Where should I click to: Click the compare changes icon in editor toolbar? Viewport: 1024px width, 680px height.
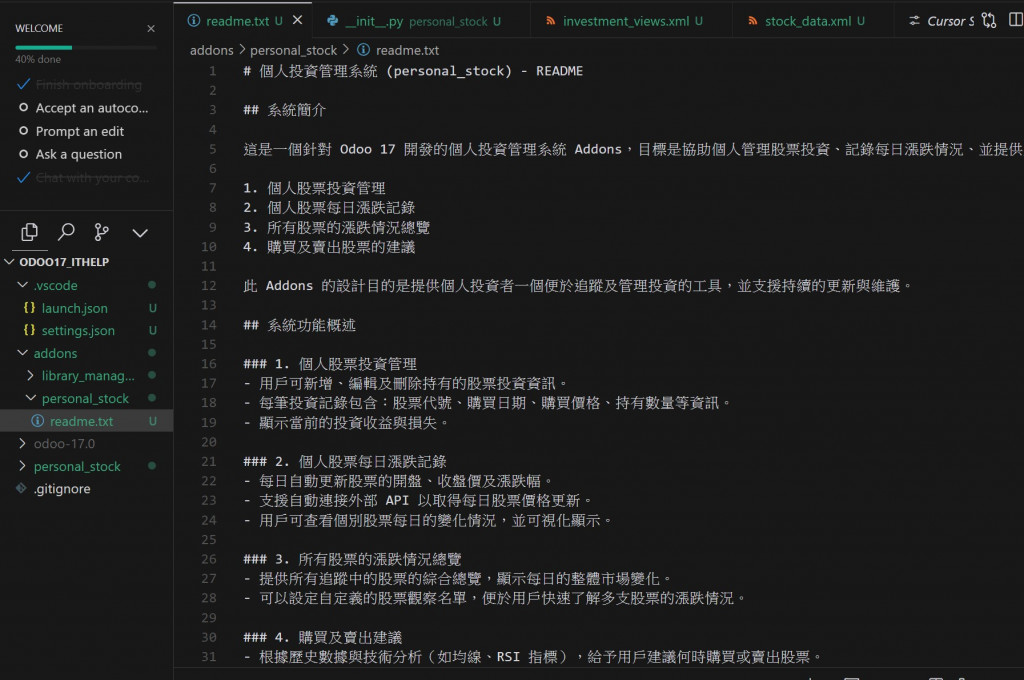coord(989,20)
